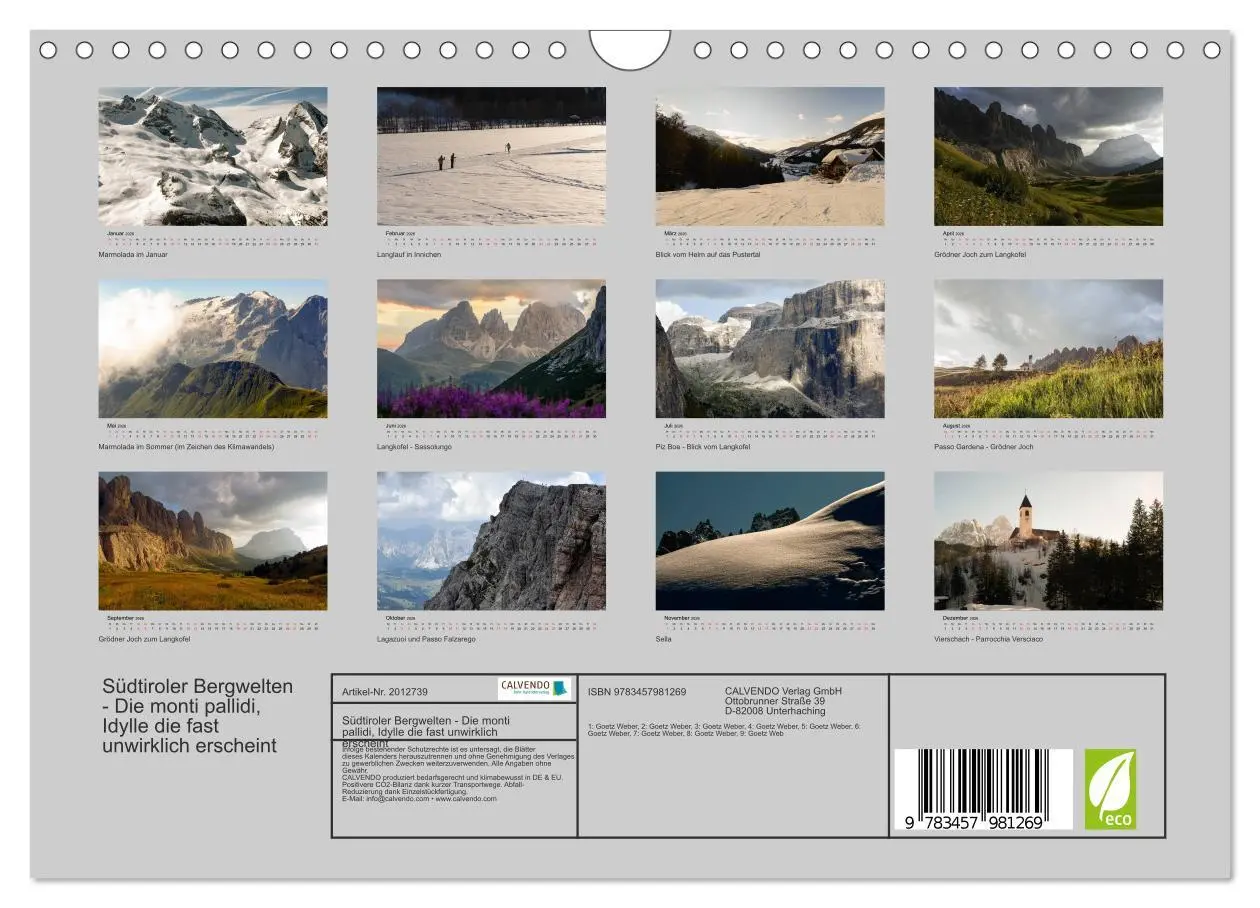Click the barcode number '9 783457 981269'
1260x908 pixels.
(x=974, y=822)
